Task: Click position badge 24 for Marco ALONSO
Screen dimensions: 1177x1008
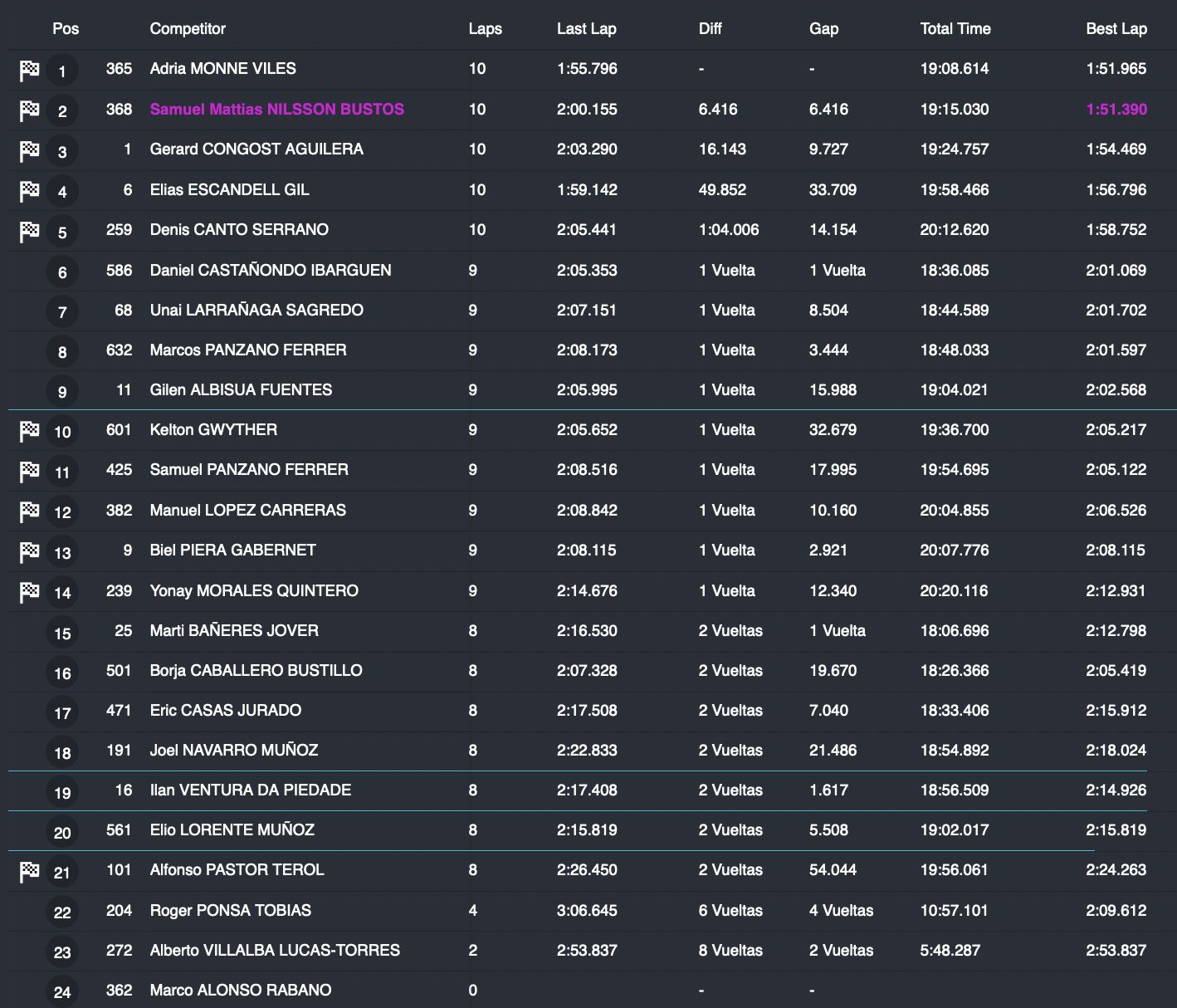Action: point(62,991)
